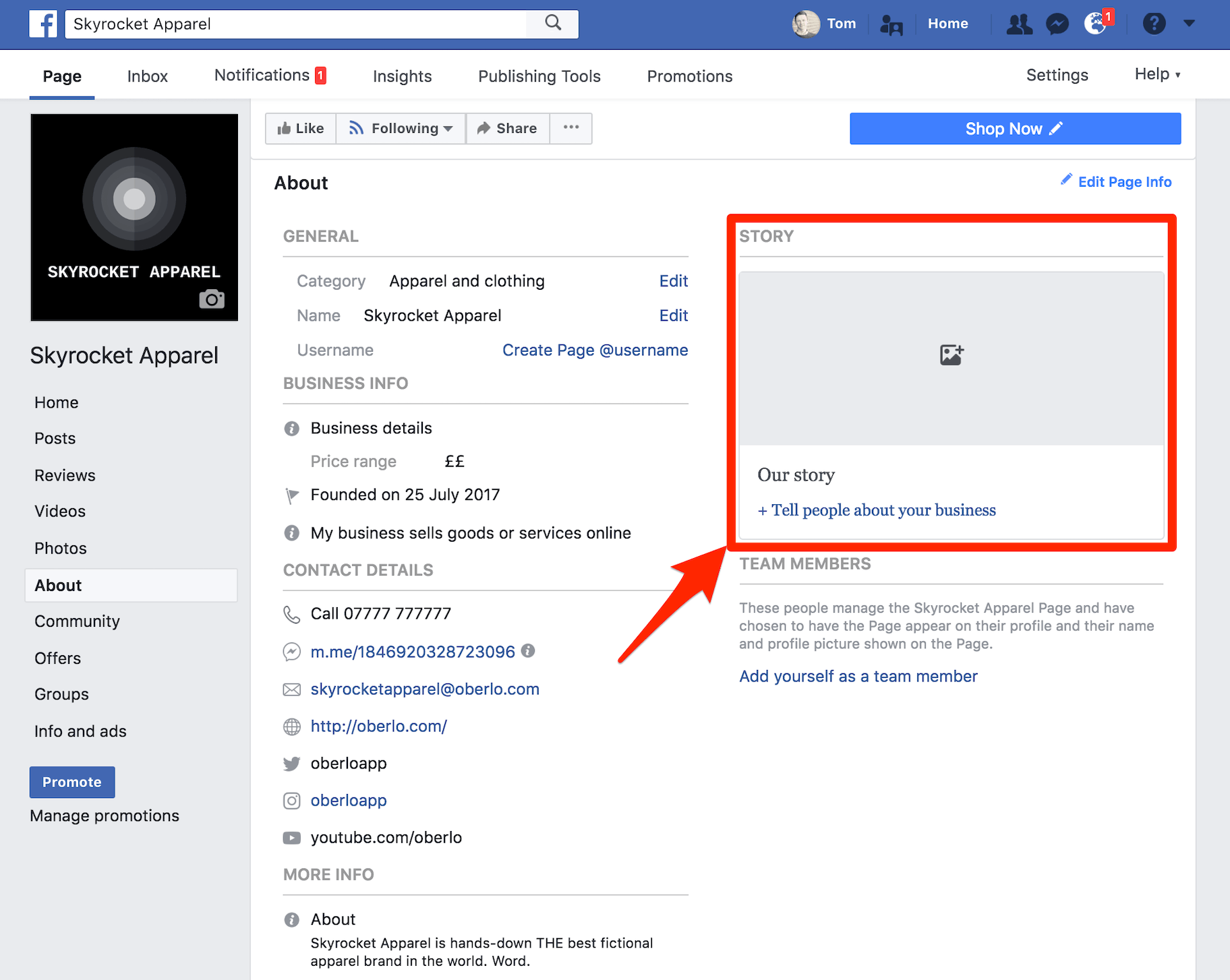Screen dimensions: 1230x980
Task: Open the friend requests icon
Action: click(x=1019, y=24)
